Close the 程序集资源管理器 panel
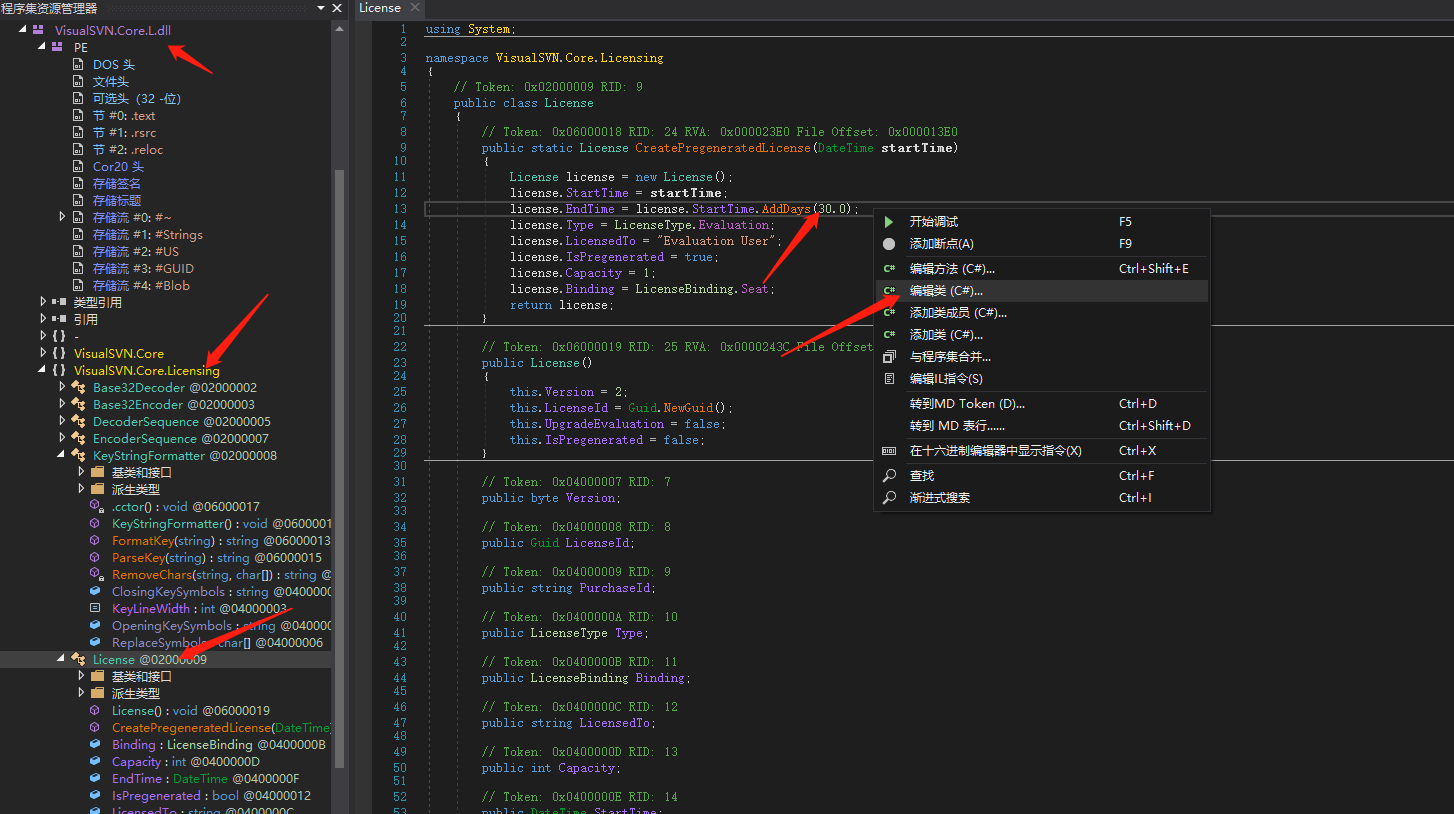Viewport: 1454px width, 814px height. tap(337, 8)
